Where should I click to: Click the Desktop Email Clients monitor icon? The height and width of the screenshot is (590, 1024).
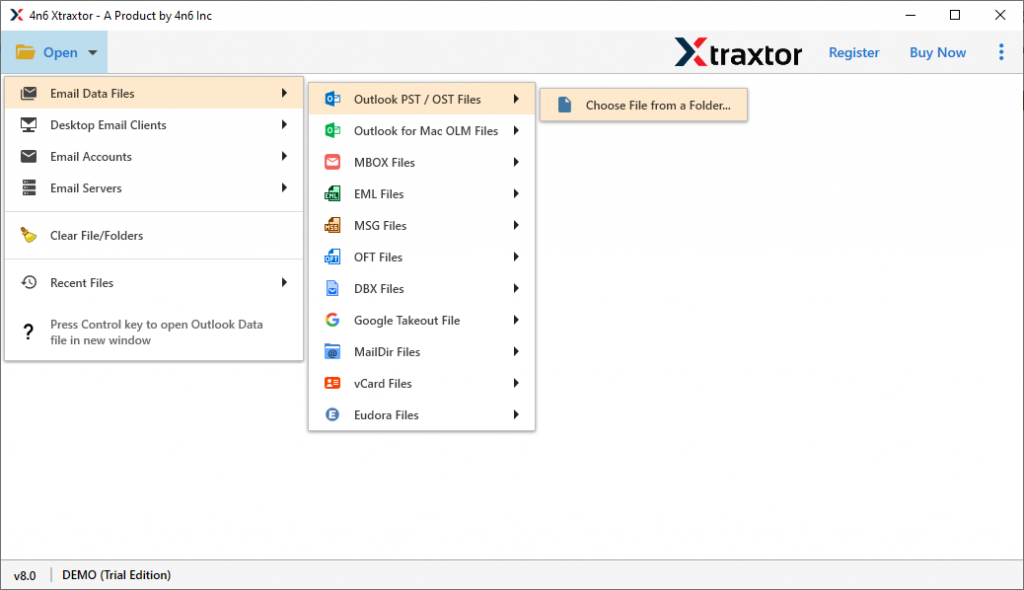[29, 125]
